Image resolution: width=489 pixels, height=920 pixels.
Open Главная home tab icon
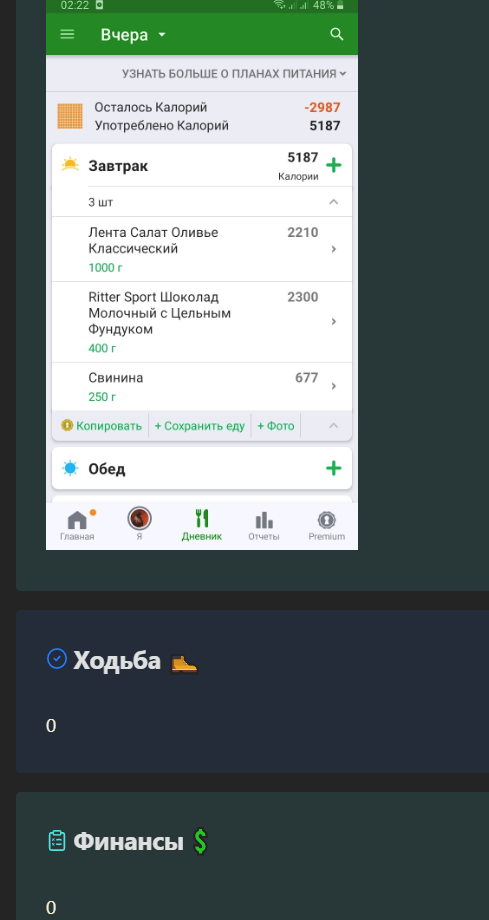(x=77, y=520)
